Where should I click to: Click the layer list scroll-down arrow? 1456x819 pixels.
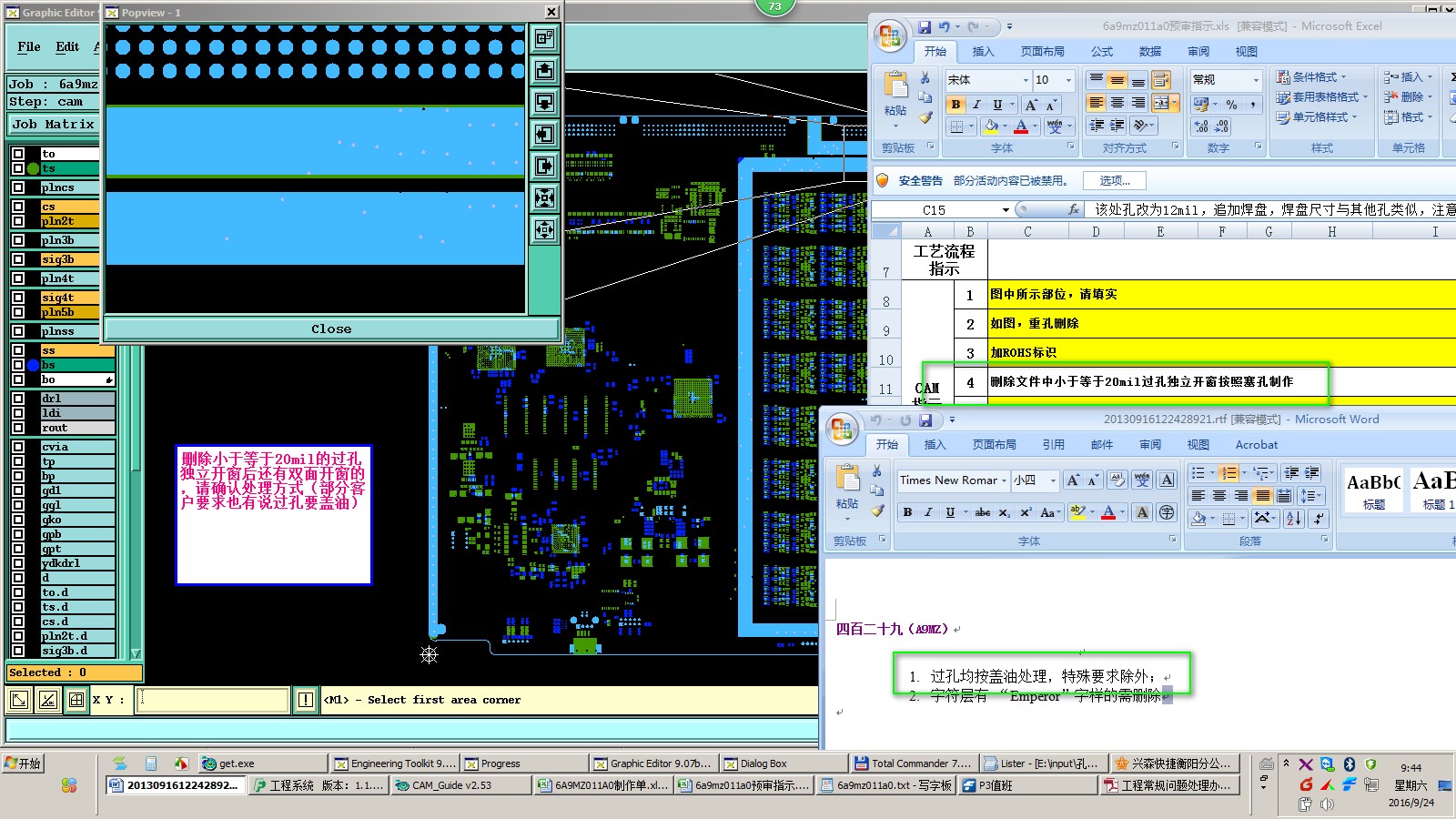[136, 652]
